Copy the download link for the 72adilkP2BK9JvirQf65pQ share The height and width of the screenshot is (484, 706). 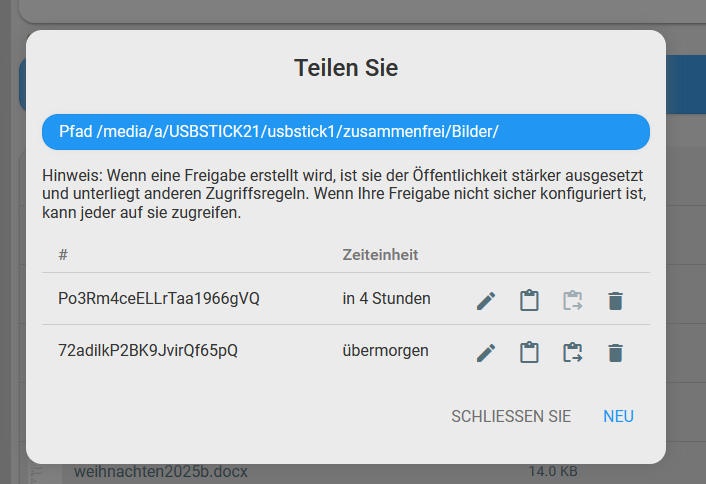point(572,352)
